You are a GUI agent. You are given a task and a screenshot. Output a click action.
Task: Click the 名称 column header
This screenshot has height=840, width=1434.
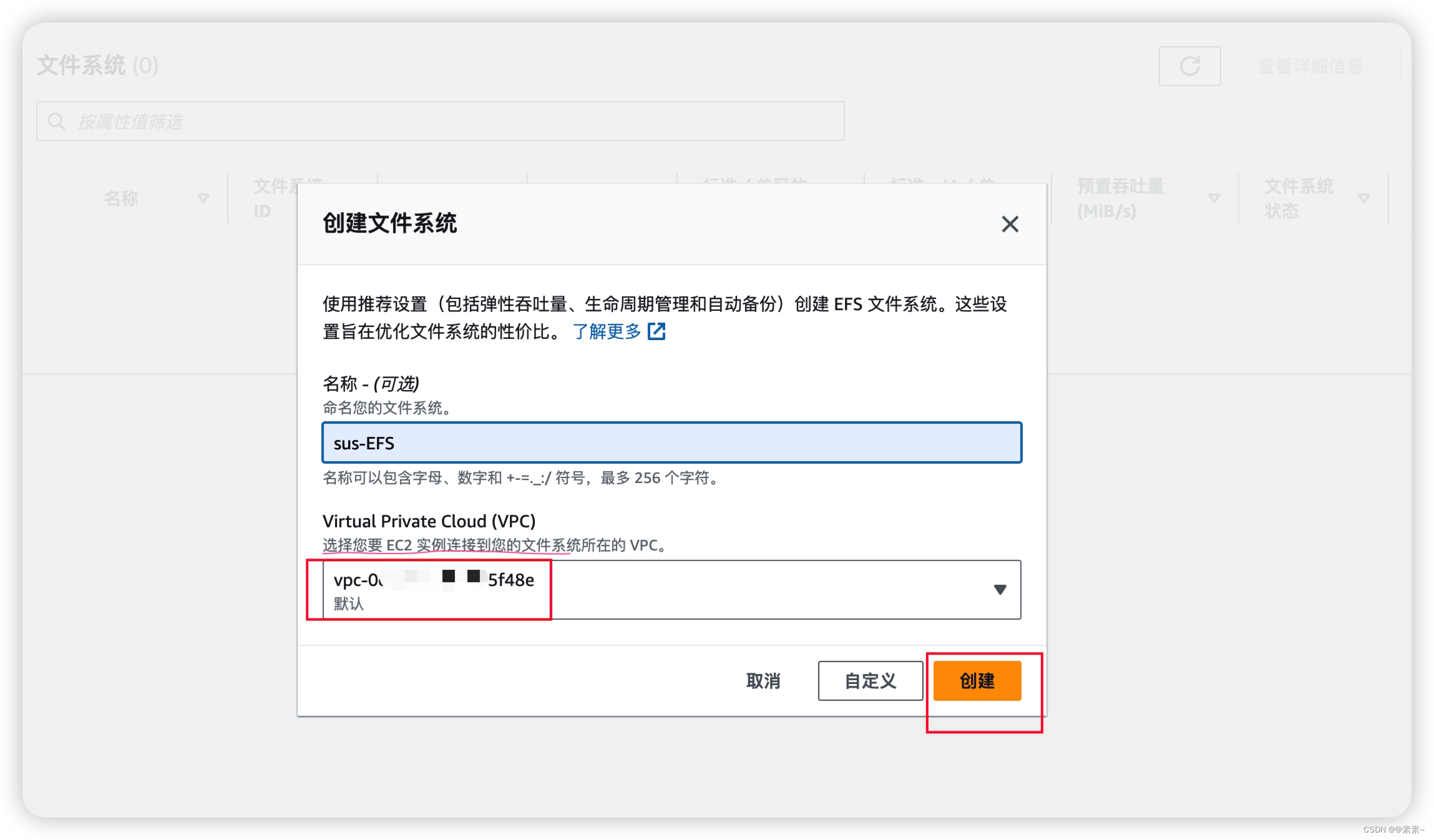point(120,198)
